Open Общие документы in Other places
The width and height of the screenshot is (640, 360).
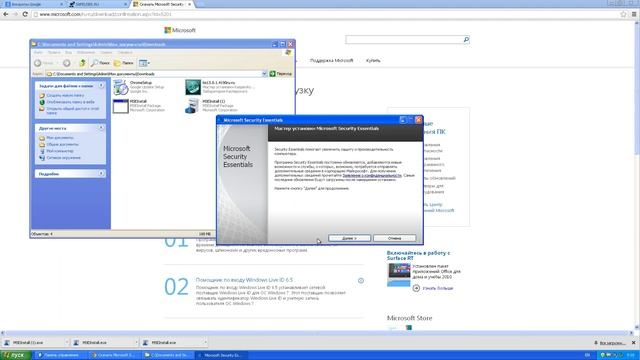[62, 144]
